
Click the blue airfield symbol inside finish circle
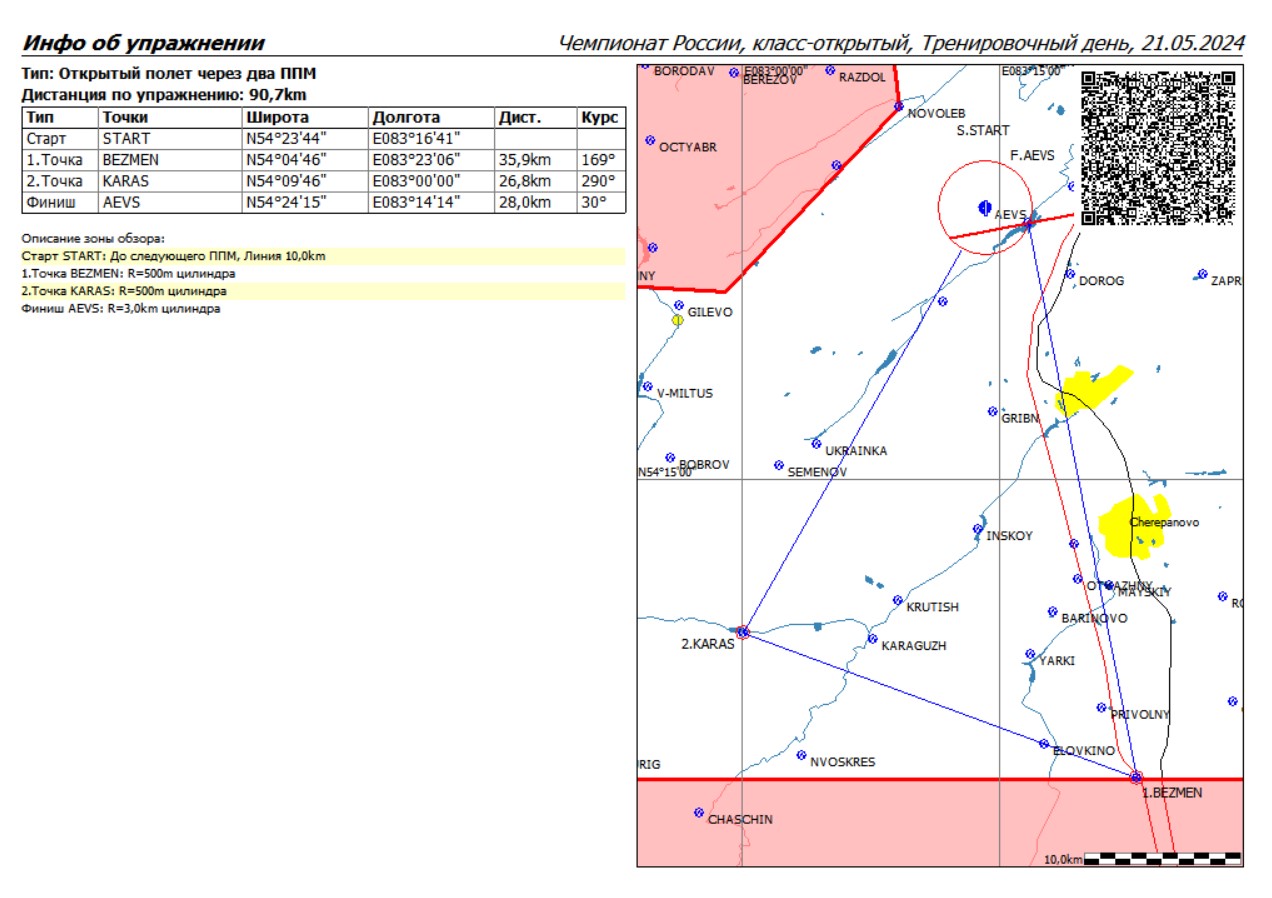[x=984, y=208]
